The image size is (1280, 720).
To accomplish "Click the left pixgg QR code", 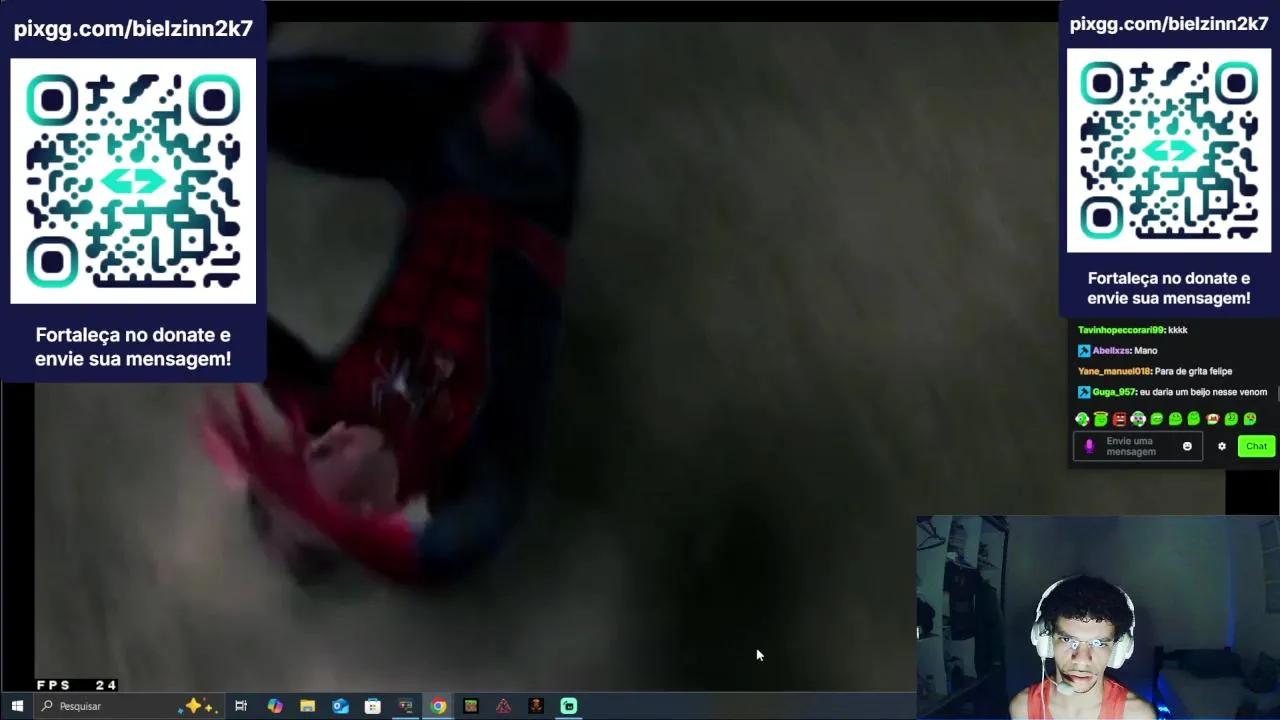I will [x=133, y=181].
